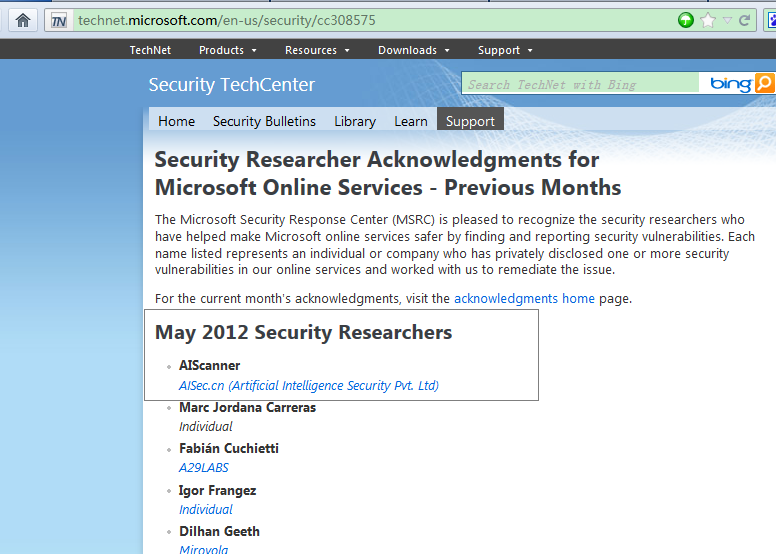Open Individual link under Igor Frangez
This screenshot has height=554, width=776.
tap(206, 509)
